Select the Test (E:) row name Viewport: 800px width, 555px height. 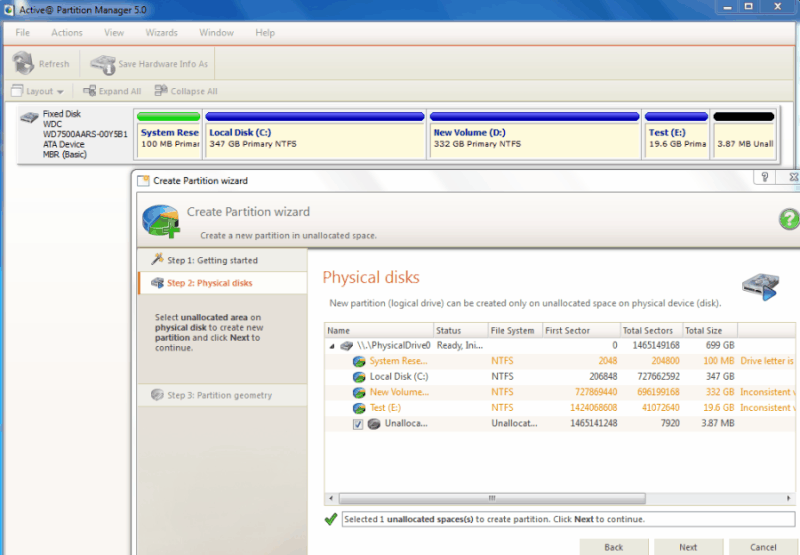point(385,408)
